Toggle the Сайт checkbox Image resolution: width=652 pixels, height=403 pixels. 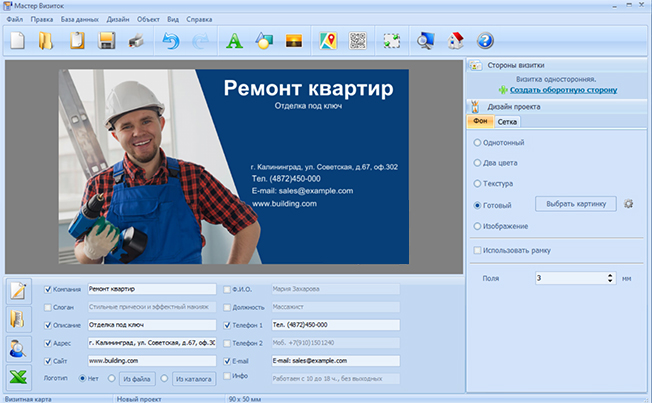click(48, 361)
